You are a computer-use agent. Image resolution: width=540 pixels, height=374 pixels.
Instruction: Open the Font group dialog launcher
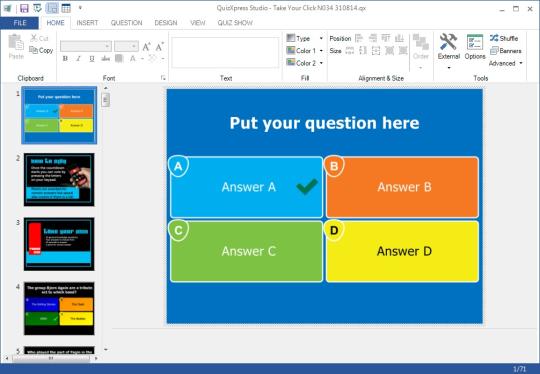tap(163, 78)
